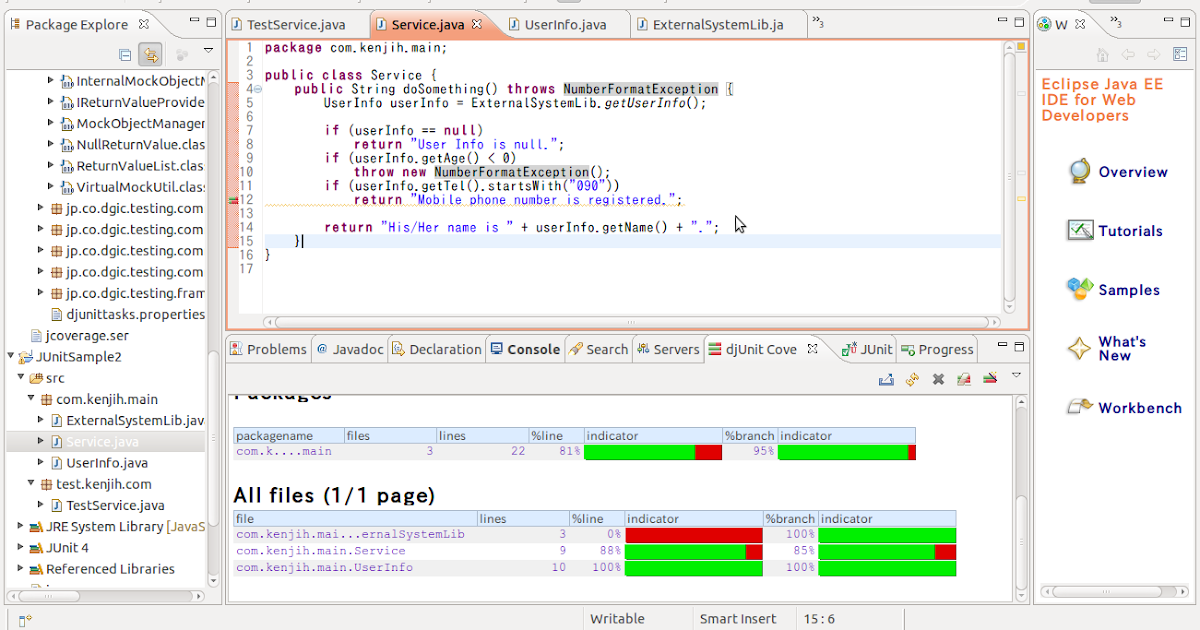
Task: Open the Tutorials link
Action: (1130, 231)
